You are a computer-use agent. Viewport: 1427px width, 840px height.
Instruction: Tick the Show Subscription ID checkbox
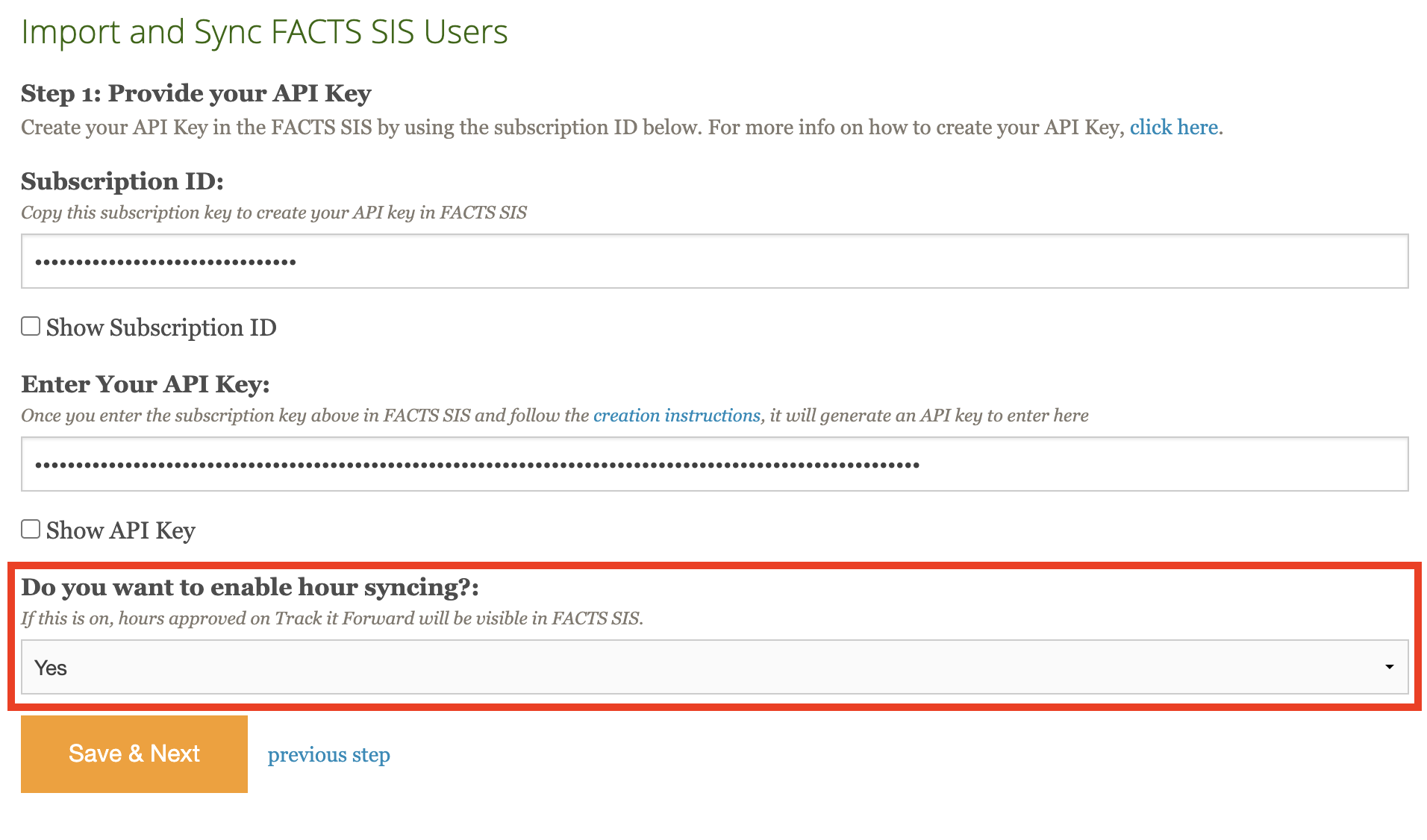[x=31, y=327]
